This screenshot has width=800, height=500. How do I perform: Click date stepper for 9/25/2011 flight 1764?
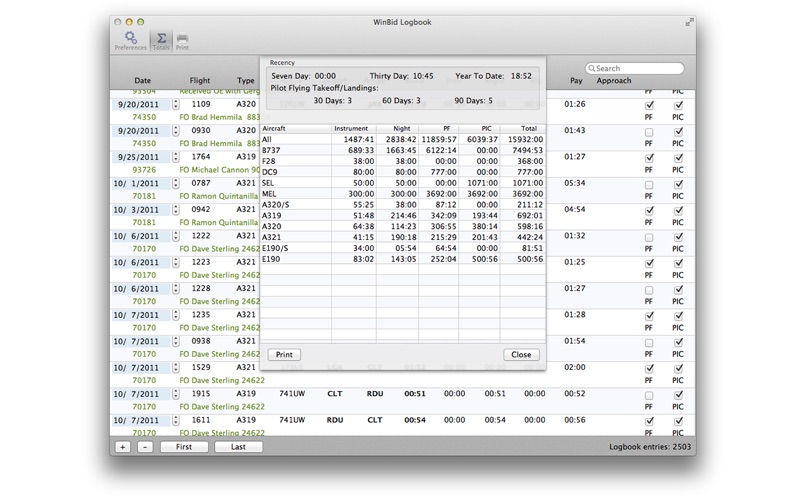(x=176, y=157)
